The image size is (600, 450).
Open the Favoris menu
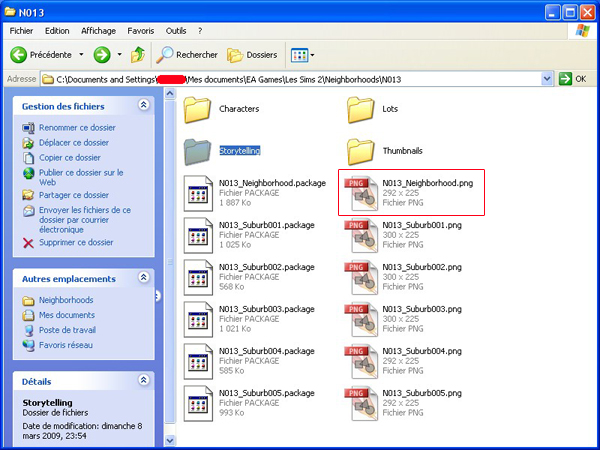pyautogui.click(x=141, y=31)
